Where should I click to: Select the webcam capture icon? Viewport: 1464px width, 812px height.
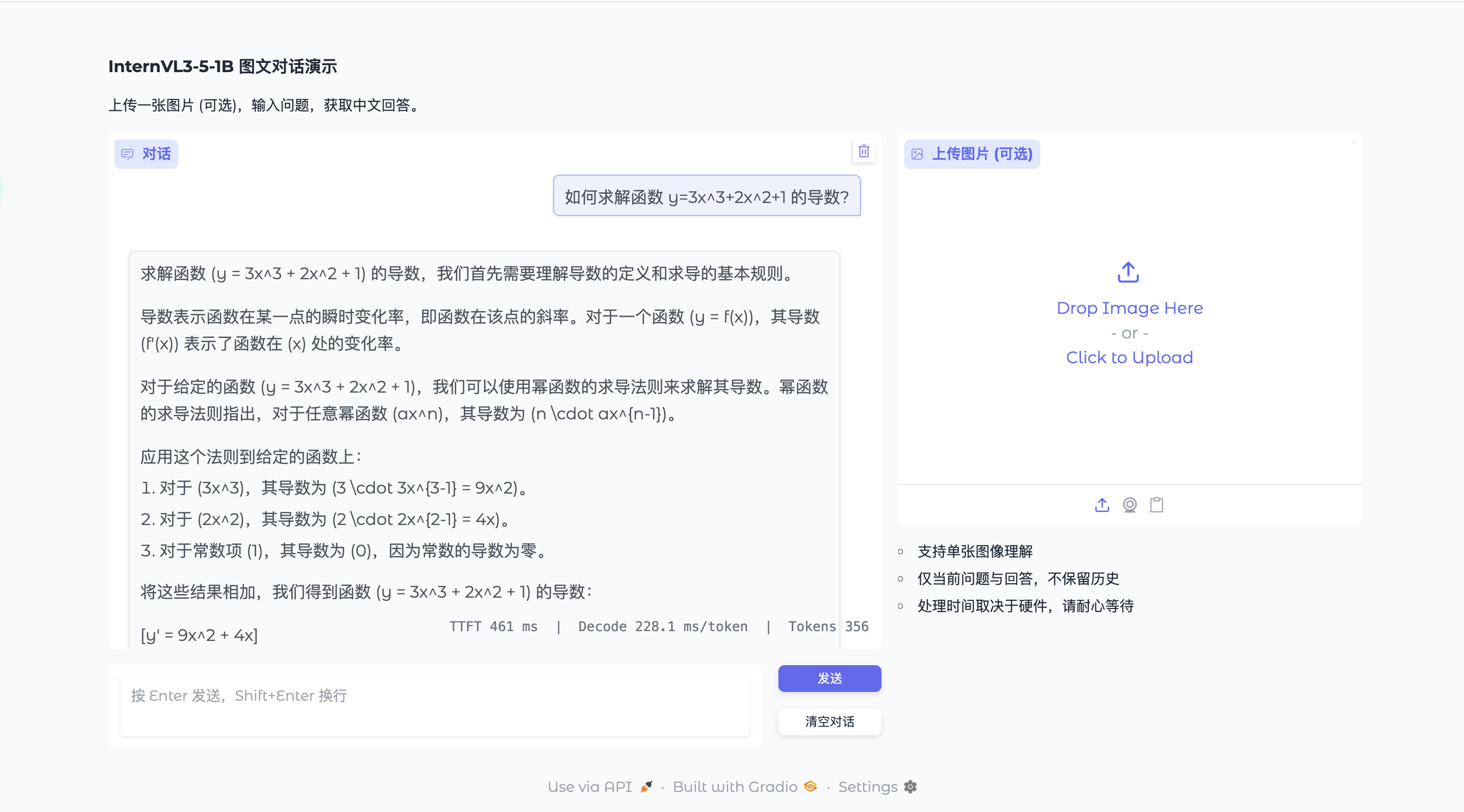(1129, 504)
